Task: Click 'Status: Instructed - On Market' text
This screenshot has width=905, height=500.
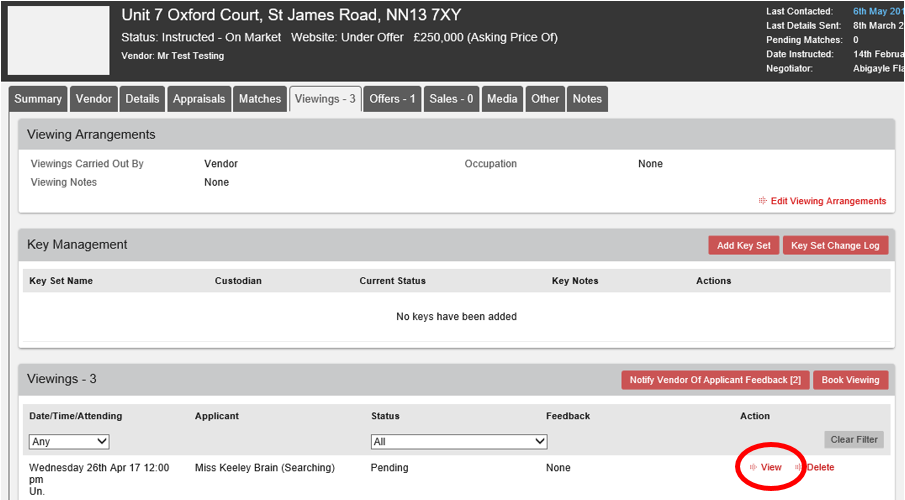Action: 201,38
